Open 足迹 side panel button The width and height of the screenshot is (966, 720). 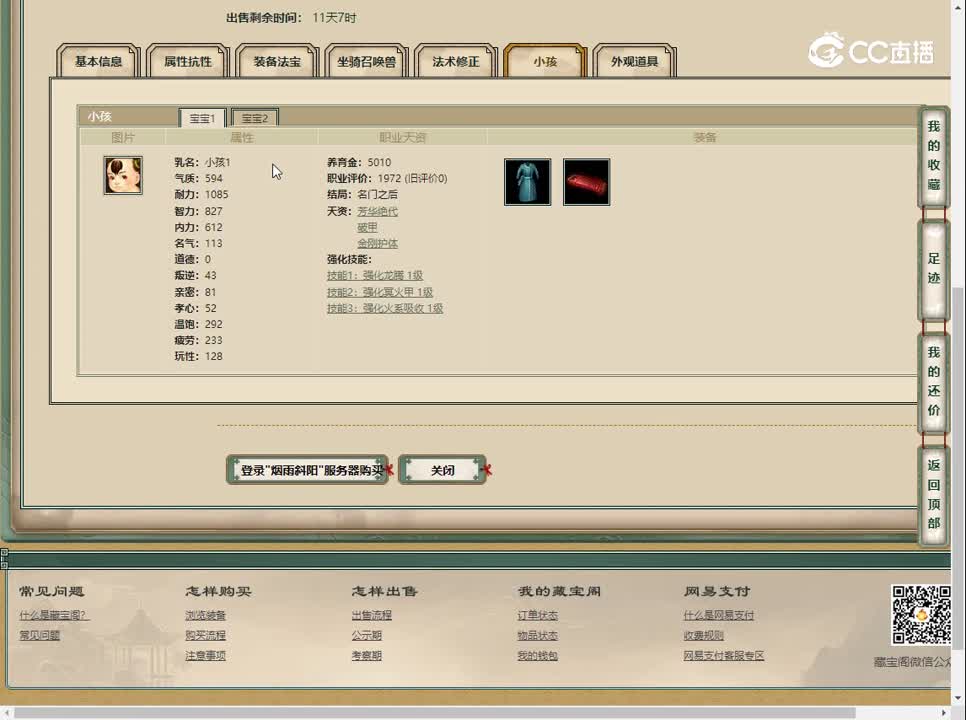[933, 269]
